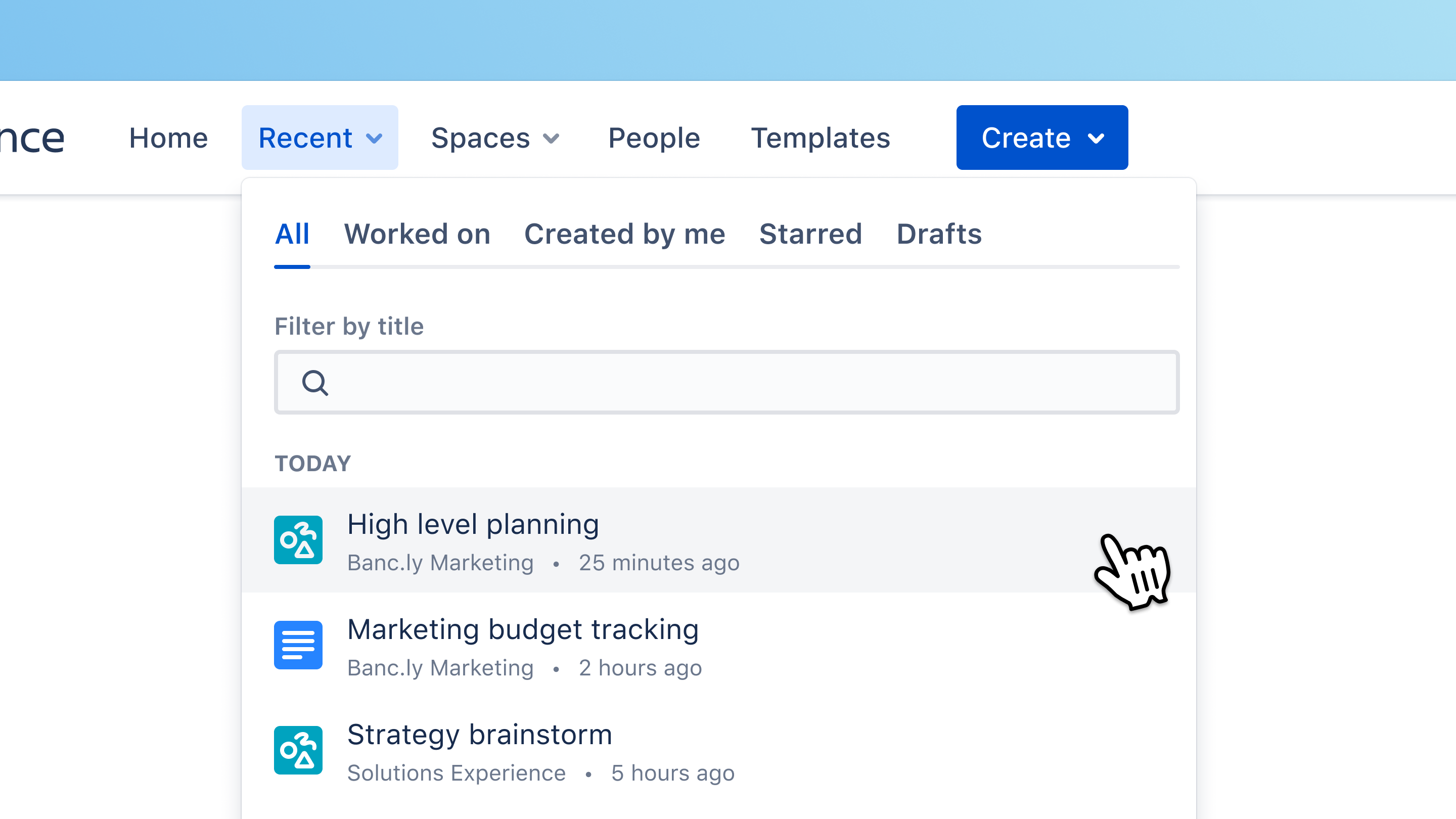This screenshot has height=819, width=1456.
Task: Focus the Filter by title field
Action: 727,382
